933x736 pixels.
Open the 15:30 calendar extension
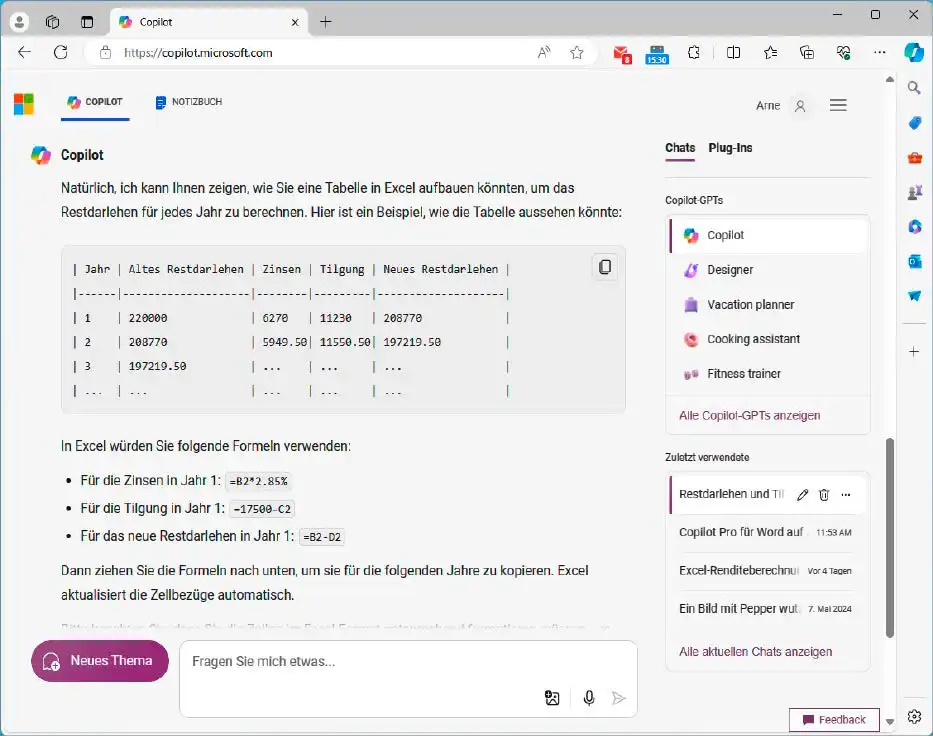click(x=657, y=54)
